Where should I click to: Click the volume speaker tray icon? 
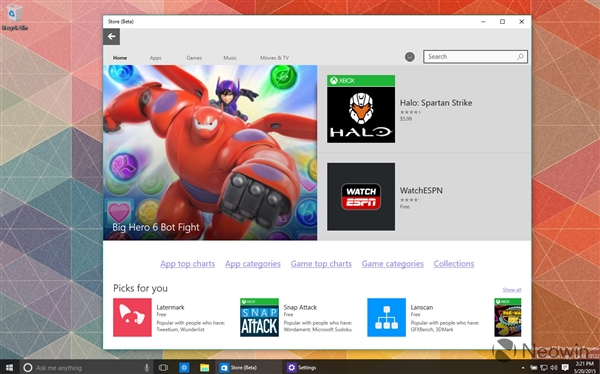[x=554, y=368]
